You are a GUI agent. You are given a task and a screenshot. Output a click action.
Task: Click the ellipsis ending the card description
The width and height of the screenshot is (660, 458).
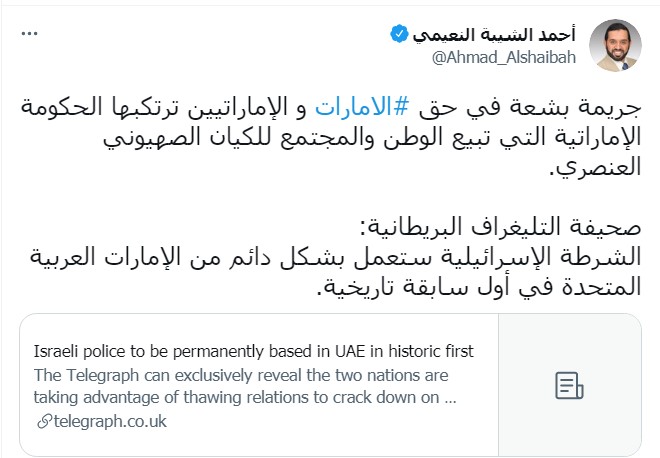point(450,397)
